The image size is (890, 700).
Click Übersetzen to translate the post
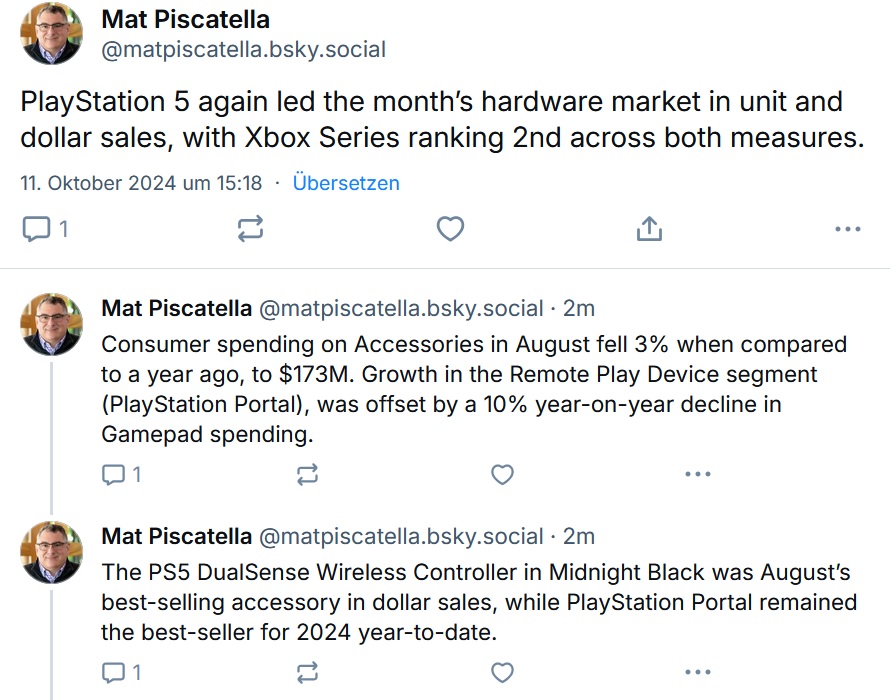pos(346,183)
